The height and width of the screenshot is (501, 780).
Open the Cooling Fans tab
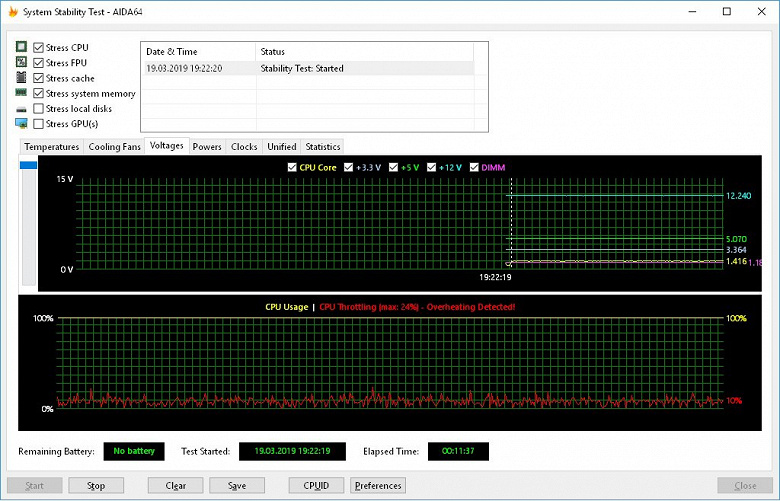tap(114, 147)
